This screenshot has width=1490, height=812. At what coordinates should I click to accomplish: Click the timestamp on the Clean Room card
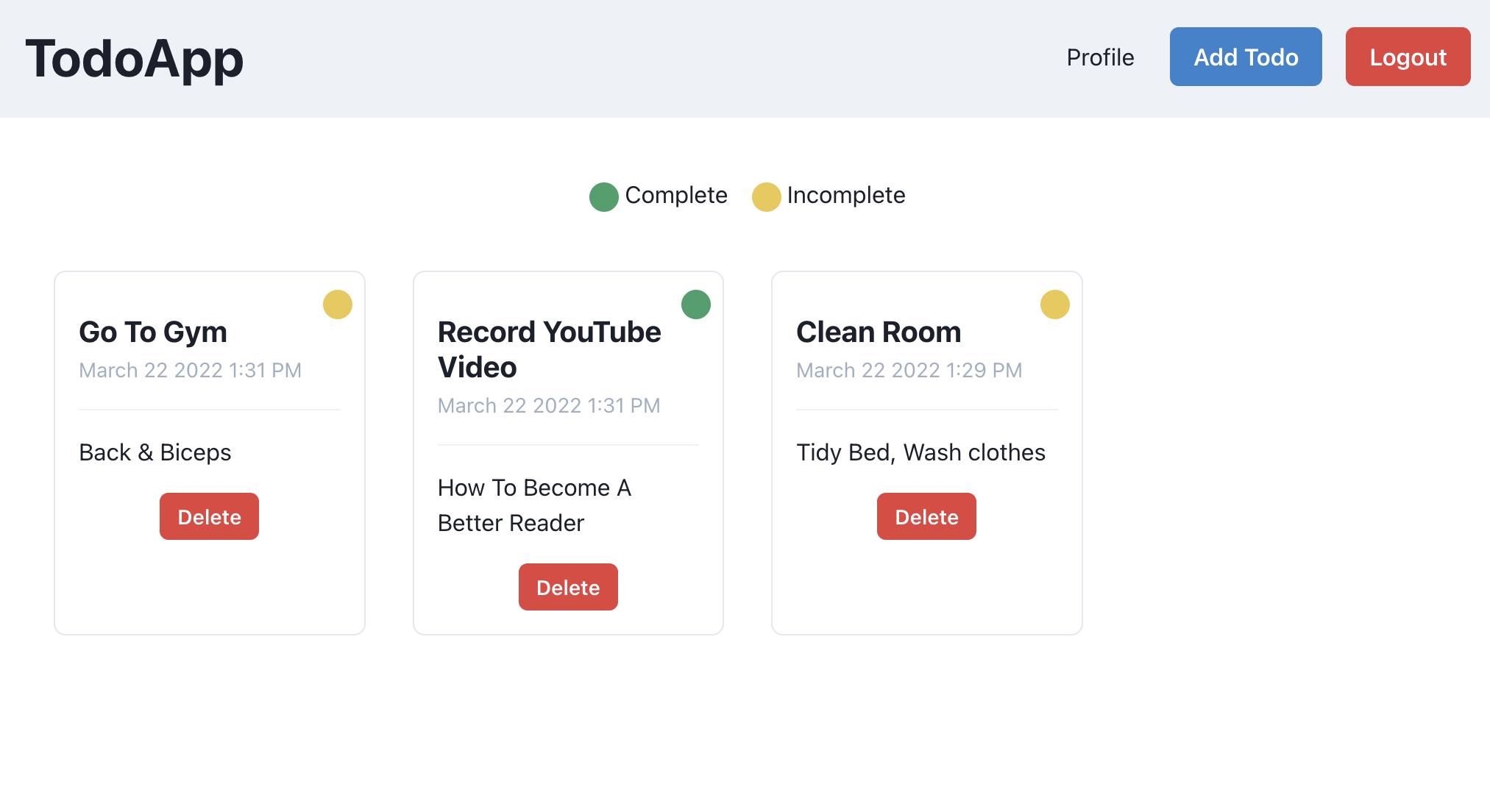(x=909, y=370)
